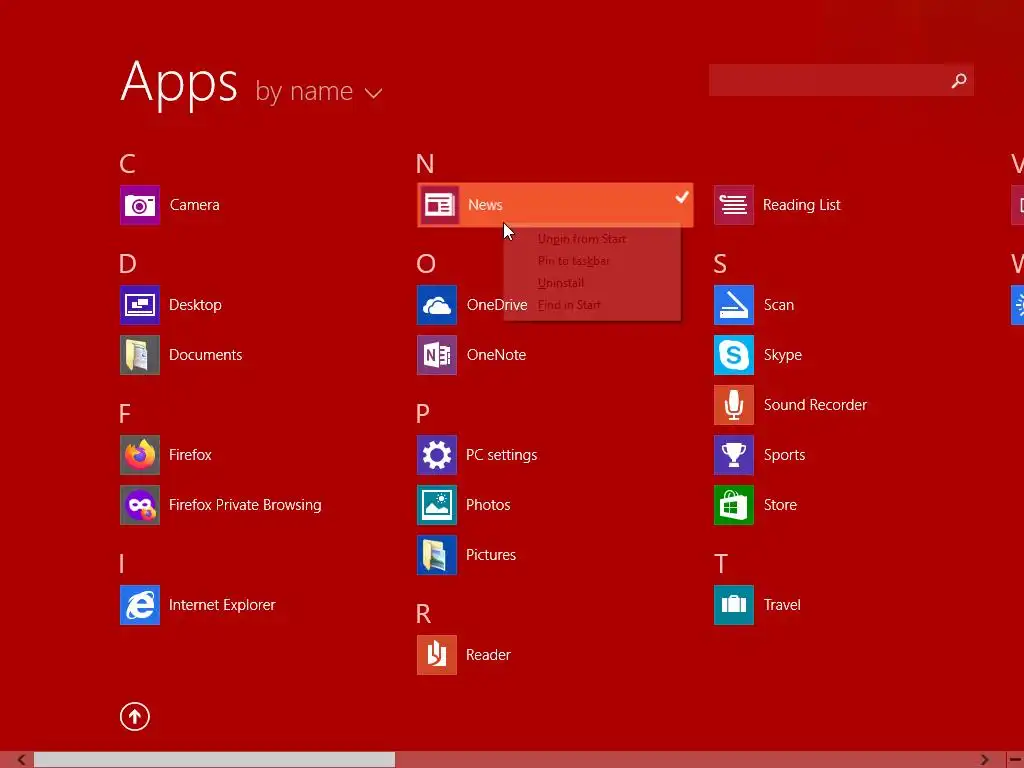This screenshot has width=1024, height=768.
Task: Open the OneDrive cloud icon
Action: point(437,305)
